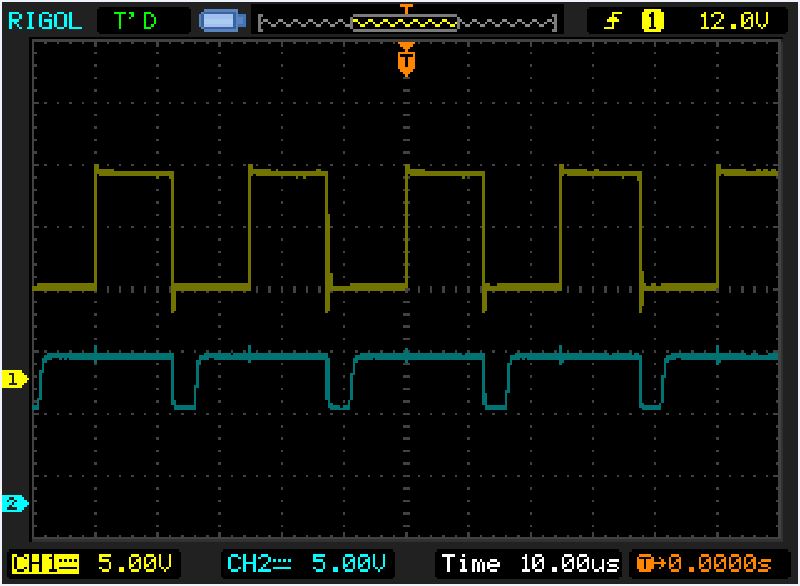Image resolution: width=800 pixels, height=586 pixels.
Task: Click the rising edge trigger icon
Action: pyautogui.click(x=612, y=21)
